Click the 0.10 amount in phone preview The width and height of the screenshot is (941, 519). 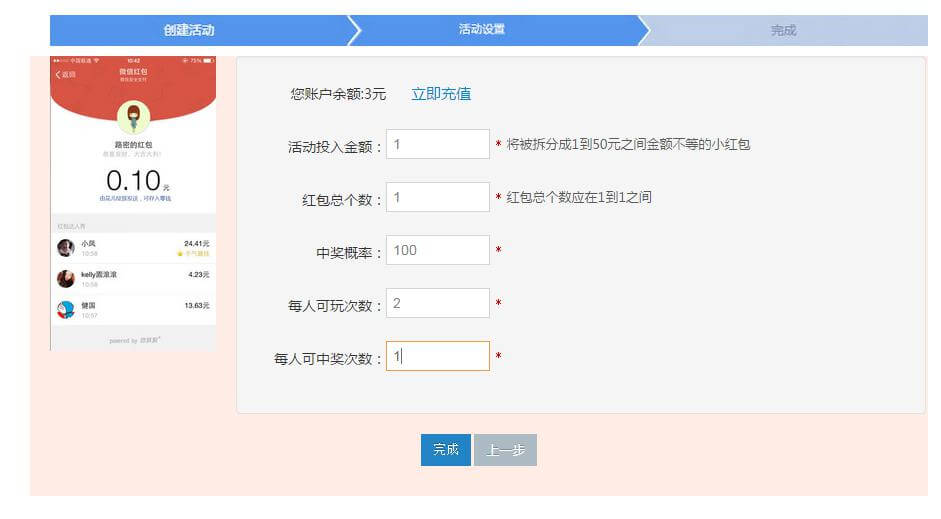click(x=134, y=181)
